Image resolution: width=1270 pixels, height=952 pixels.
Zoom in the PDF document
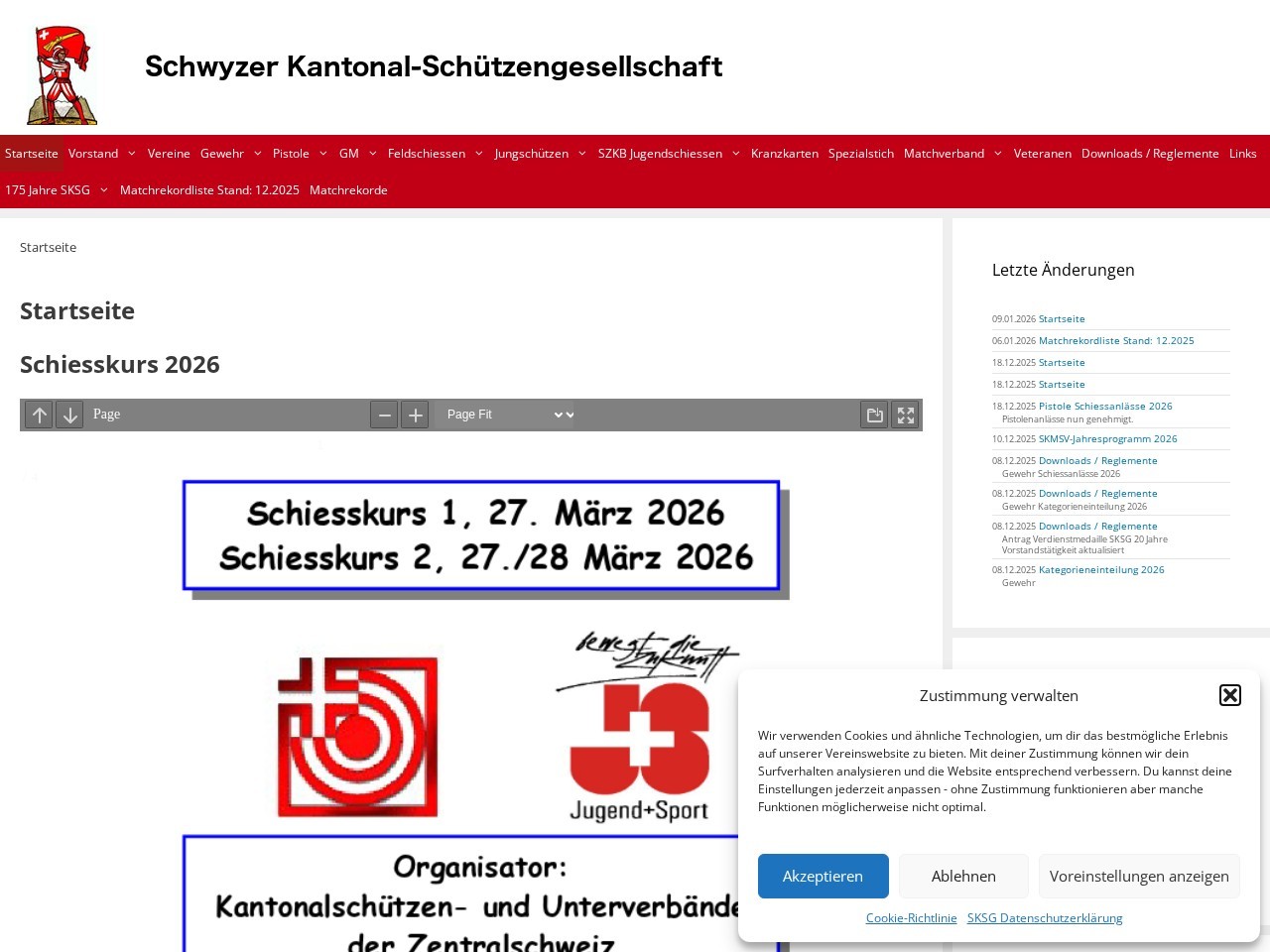[x=415, y=415]
